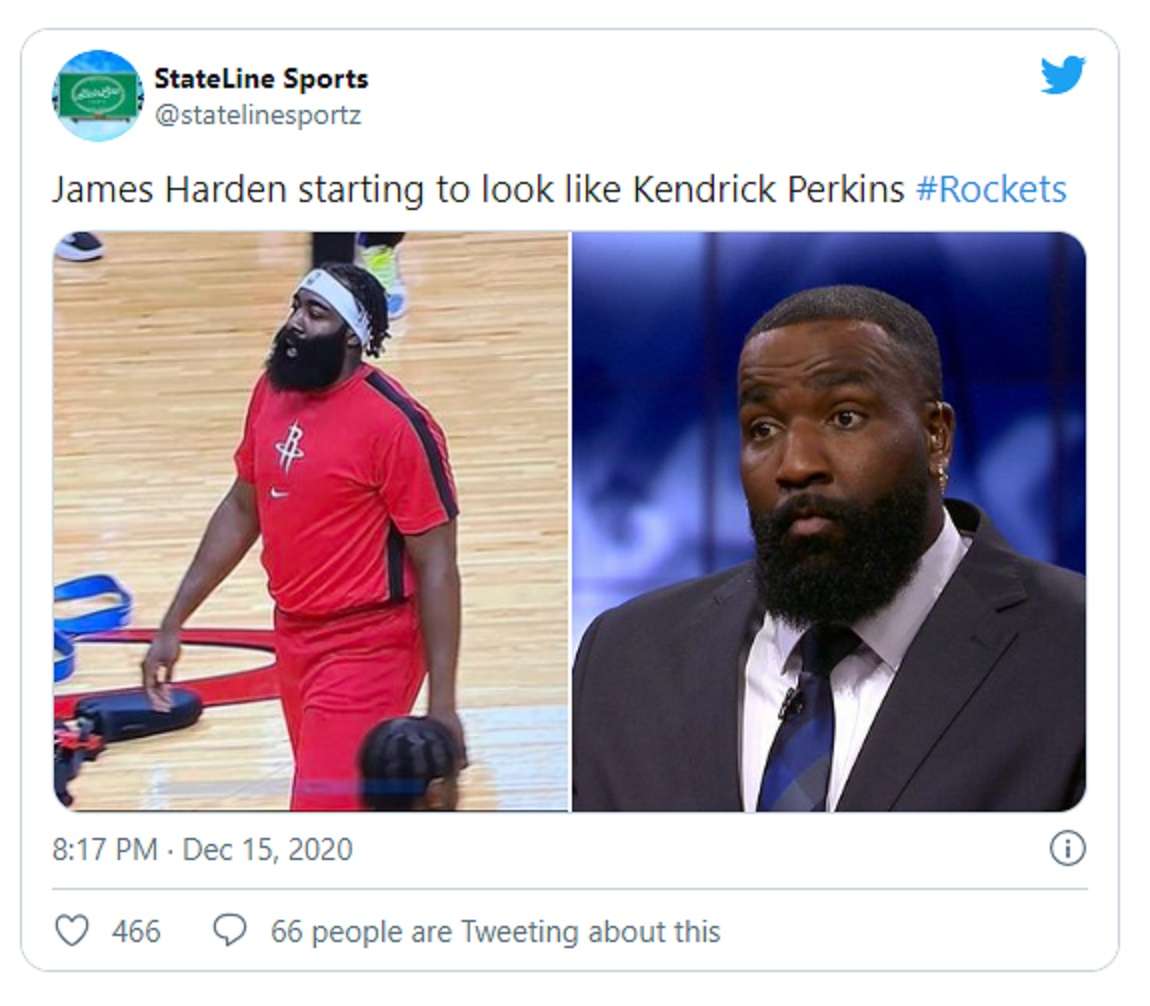Follow the #Rockets hashtag link

[991, 189]
